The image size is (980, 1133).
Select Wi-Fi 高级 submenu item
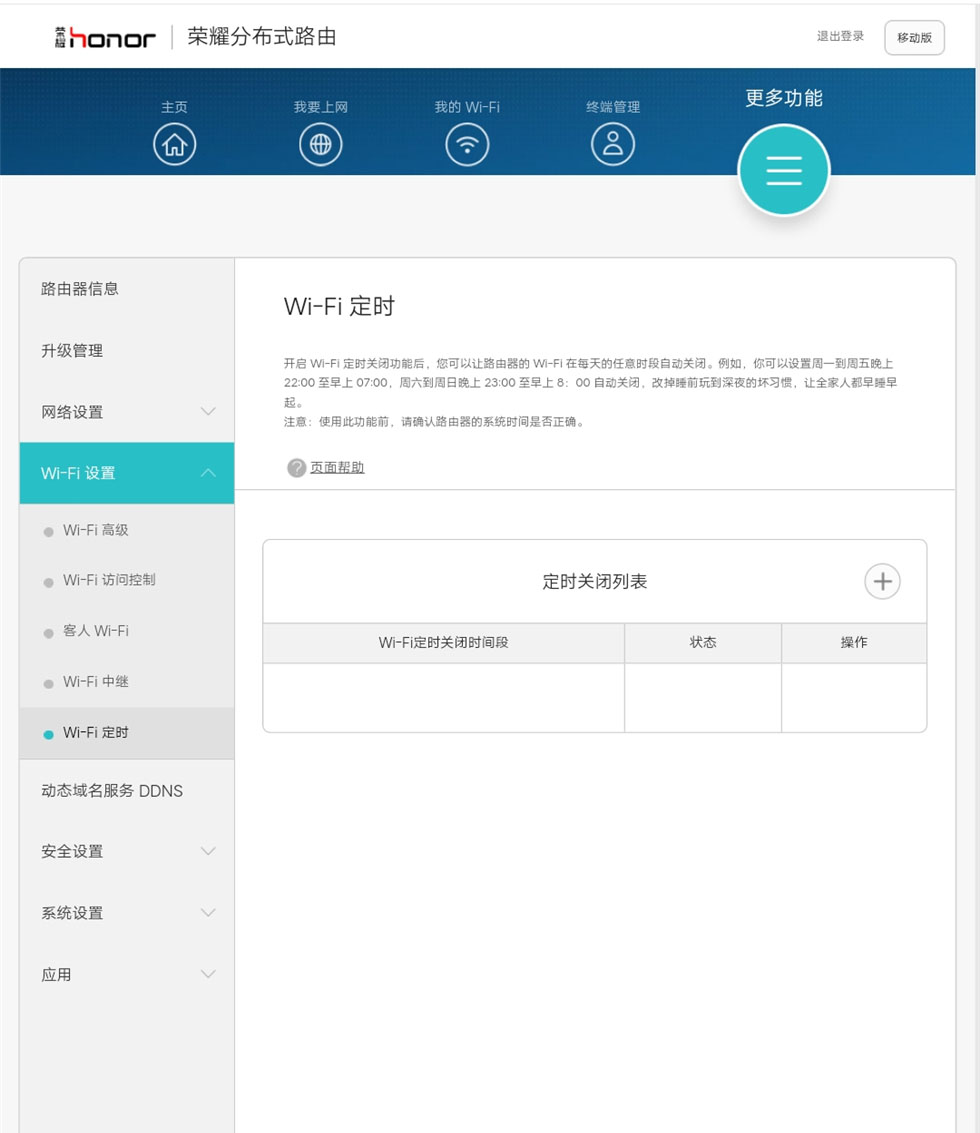(96, 530)
